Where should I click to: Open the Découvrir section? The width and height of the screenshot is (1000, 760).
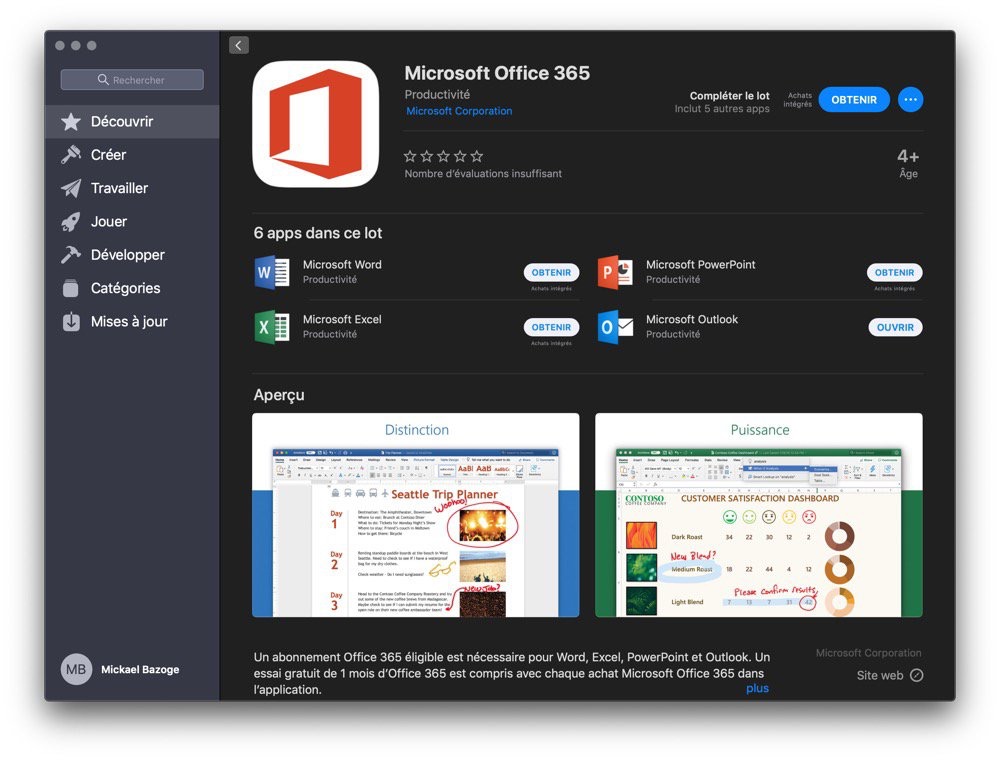[x=132, y=122]
